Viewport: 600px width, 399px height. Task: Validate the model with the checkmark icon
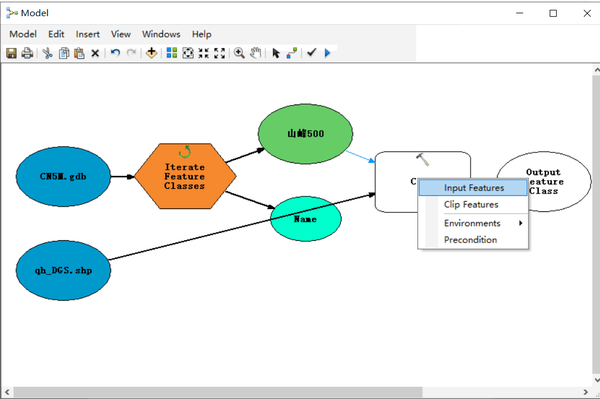311,52
